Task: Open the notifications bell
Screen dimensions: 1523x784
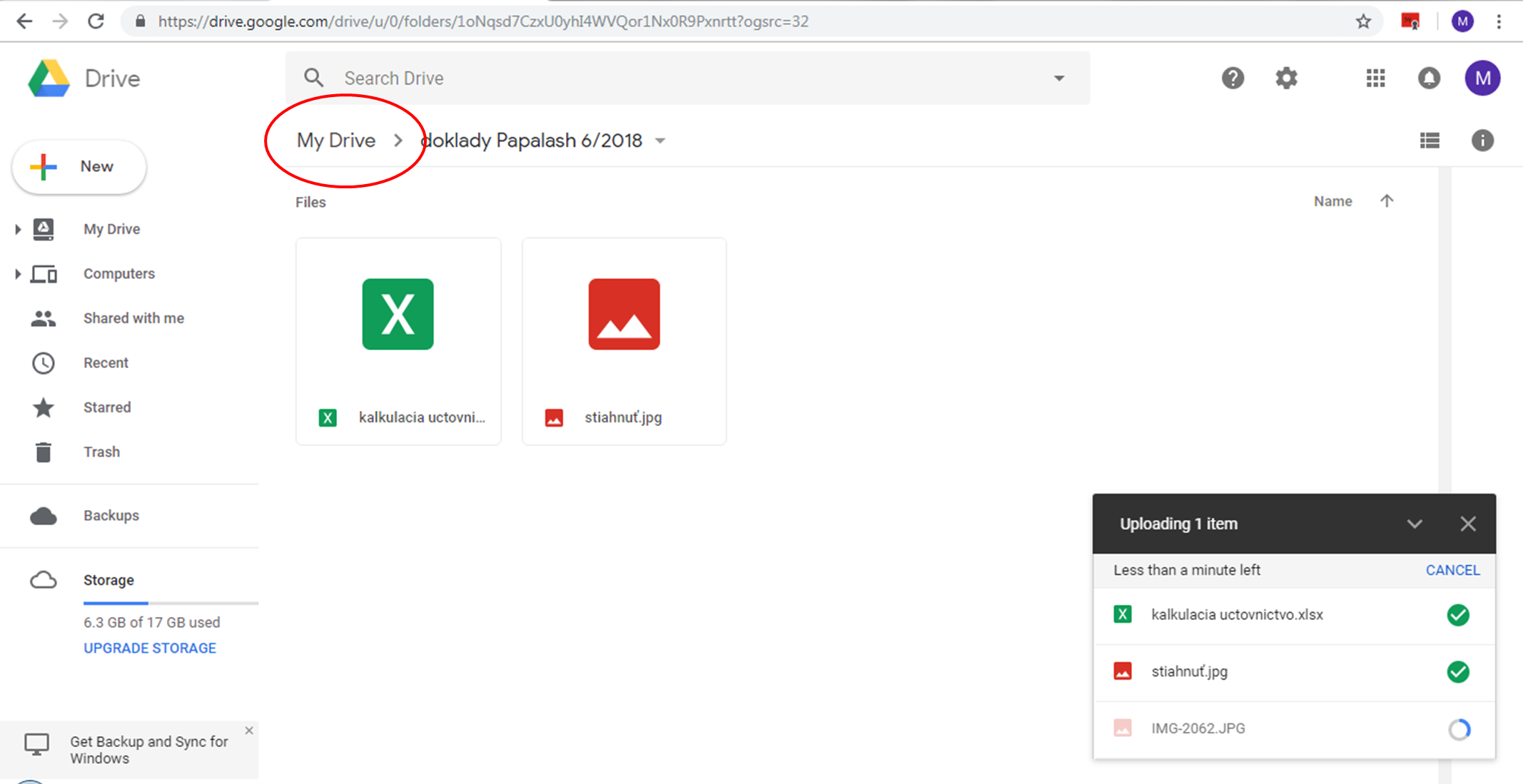Action: coord(1429,78)
